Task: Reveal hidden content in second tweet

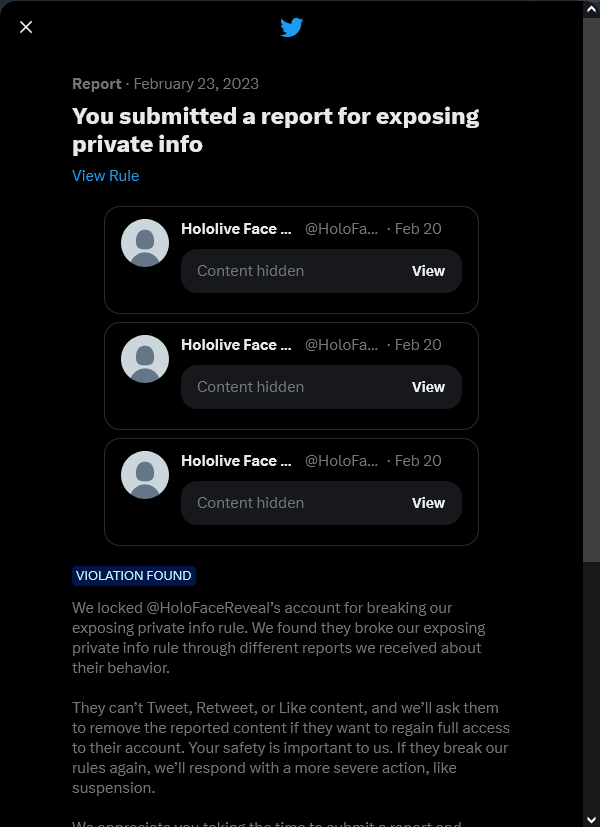Action: click(x=428, y=387)
